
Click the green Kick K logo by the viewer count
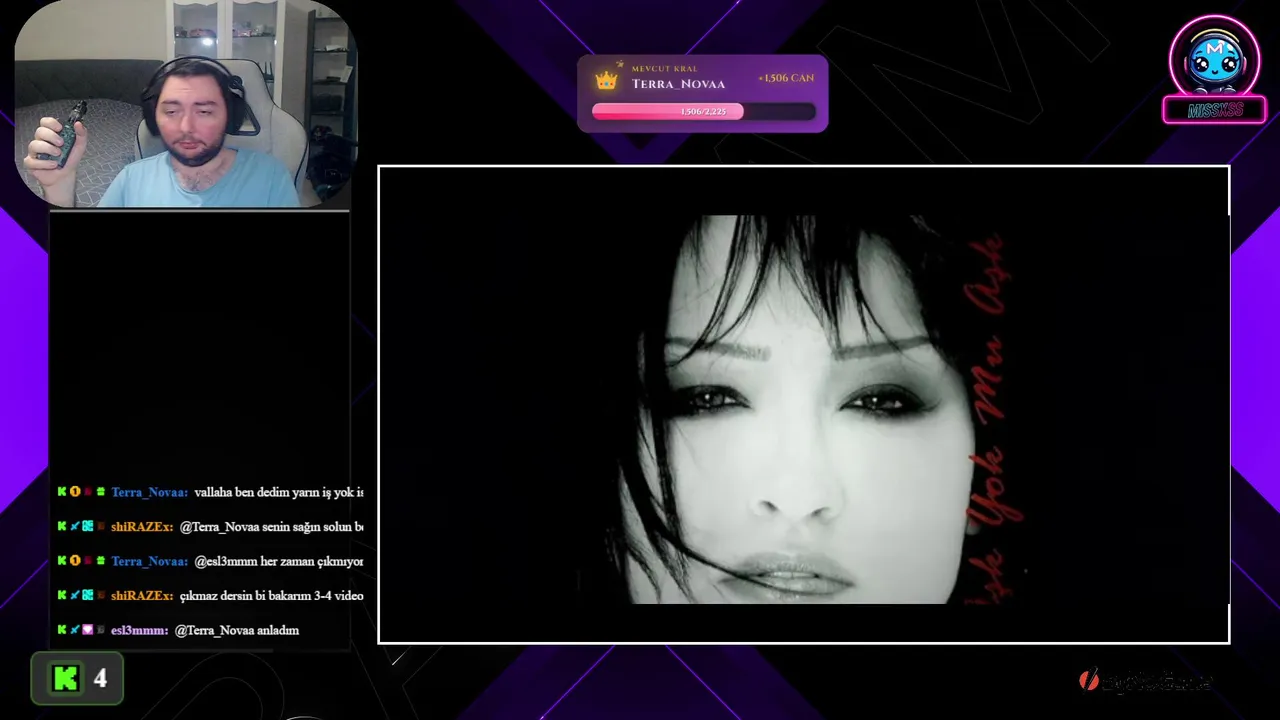[66, 679]
